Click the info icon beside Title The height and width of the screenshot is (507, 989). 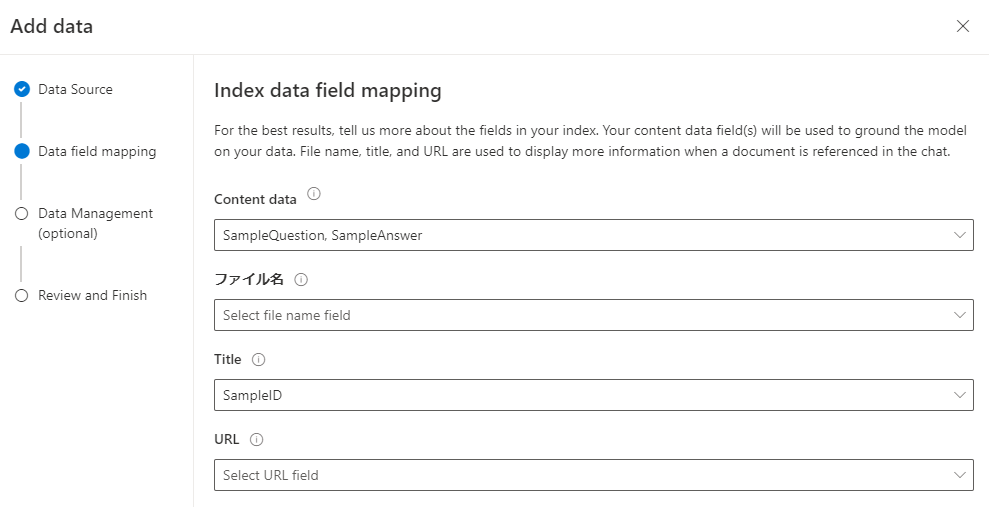[x=258, y=359]
